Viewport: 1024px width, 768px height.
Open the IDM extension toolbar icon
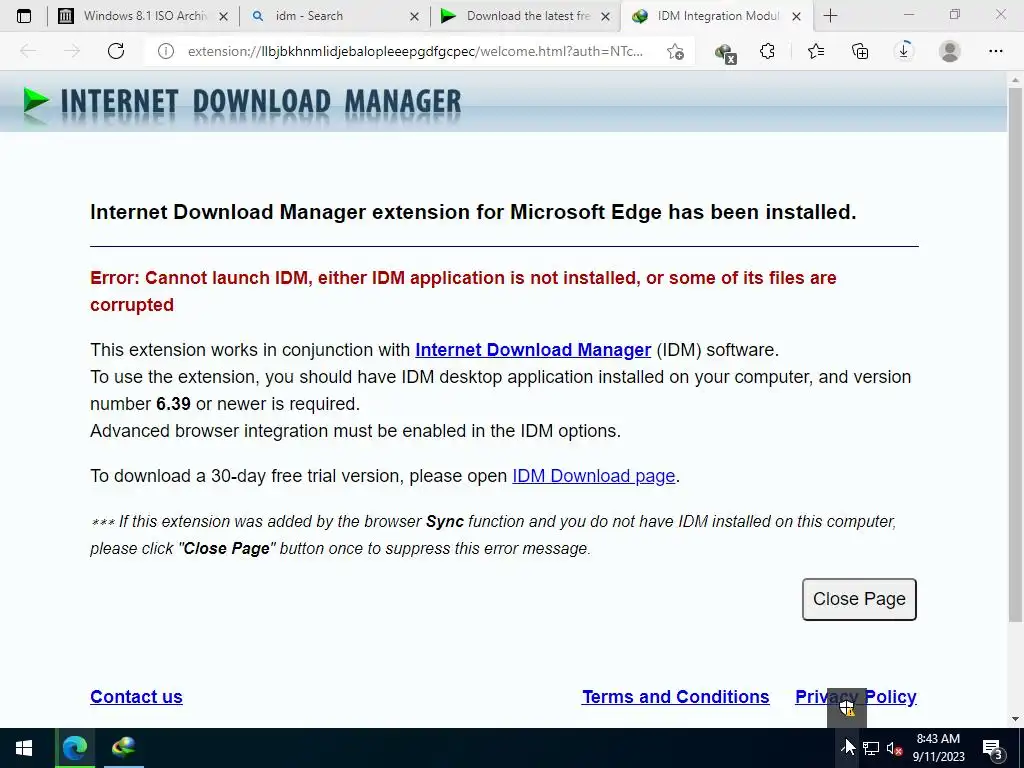(x=725, y=52)
